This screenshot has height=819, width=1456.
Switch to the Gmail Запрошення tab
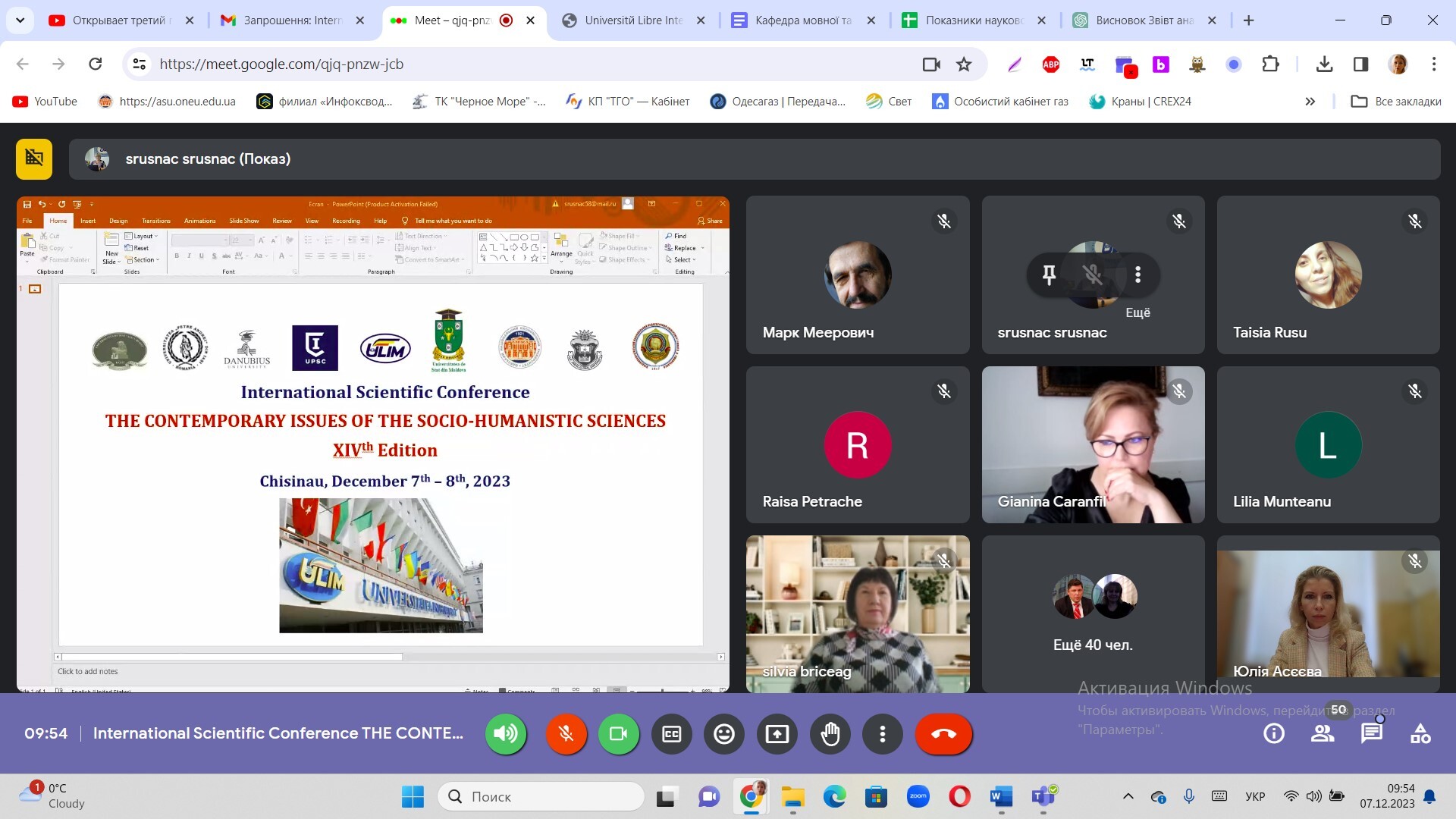292,20
